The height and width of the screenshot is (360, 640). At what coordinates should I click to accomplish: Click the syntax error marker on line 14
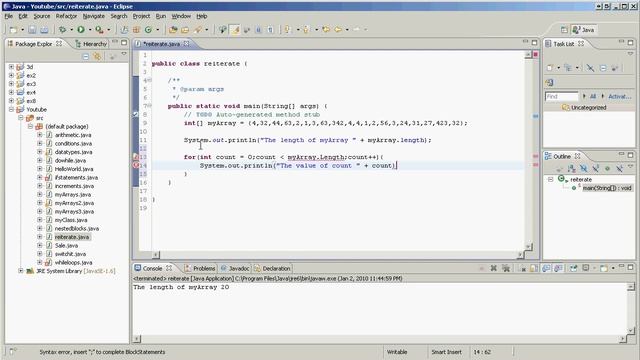point(136,165)
